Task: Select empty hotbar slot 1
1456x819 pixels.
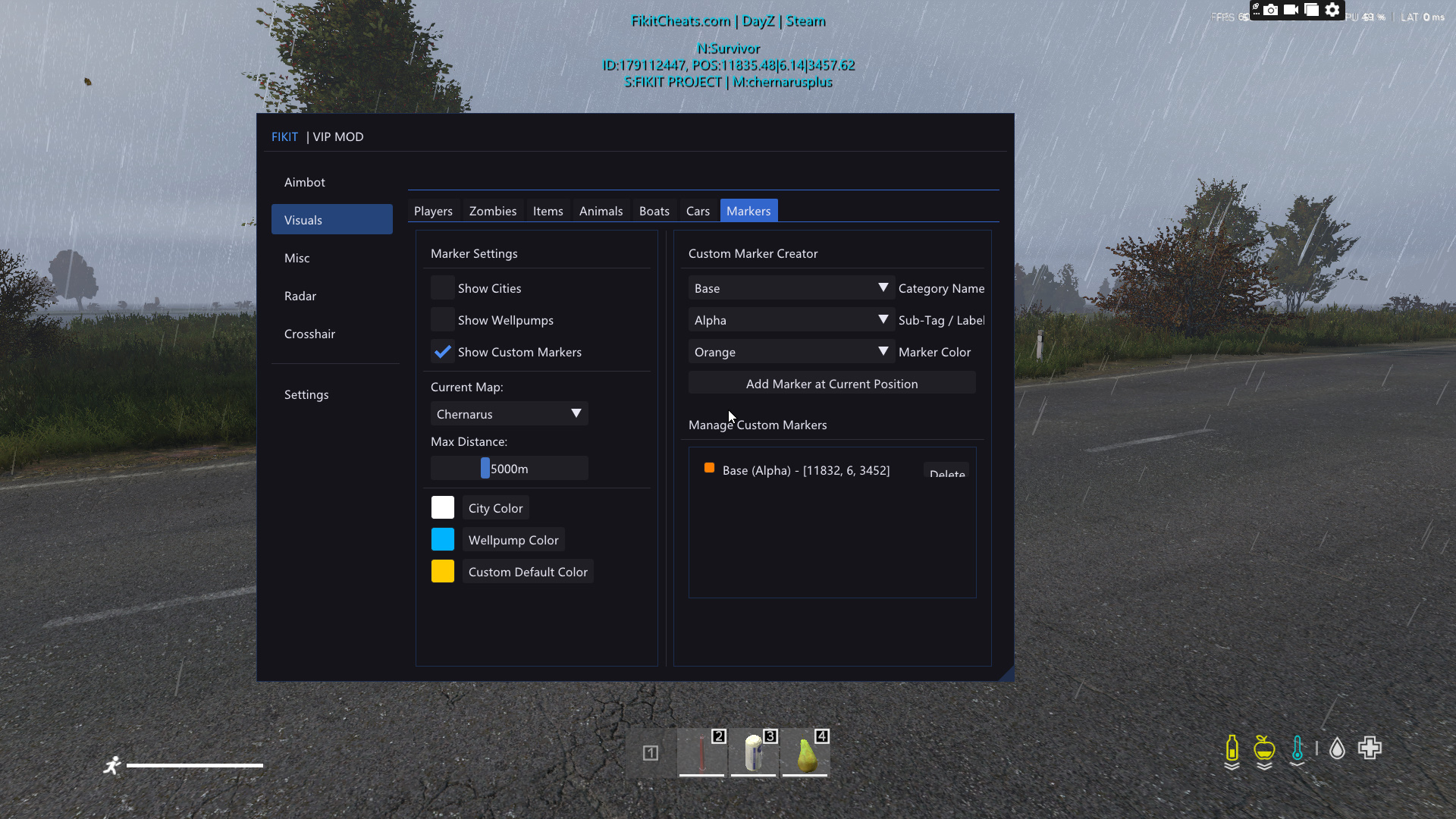Action: [651, 753]
